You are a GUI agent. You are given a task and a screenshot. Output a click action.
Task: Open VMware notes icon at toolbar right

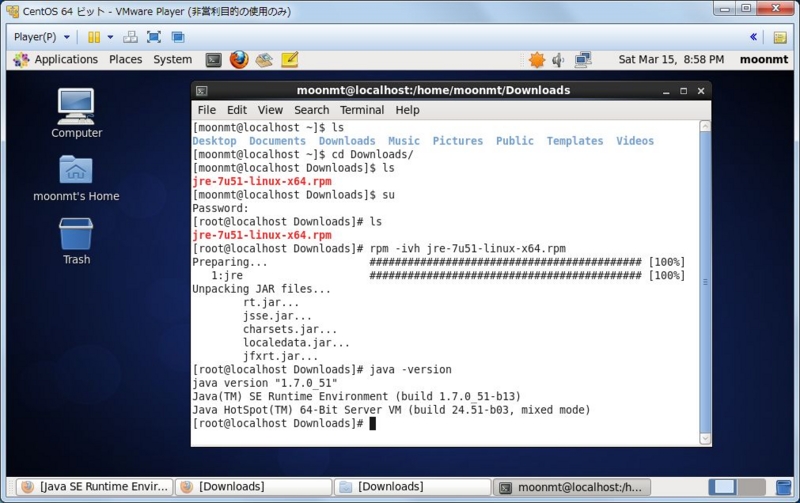[x=780, y=37]
